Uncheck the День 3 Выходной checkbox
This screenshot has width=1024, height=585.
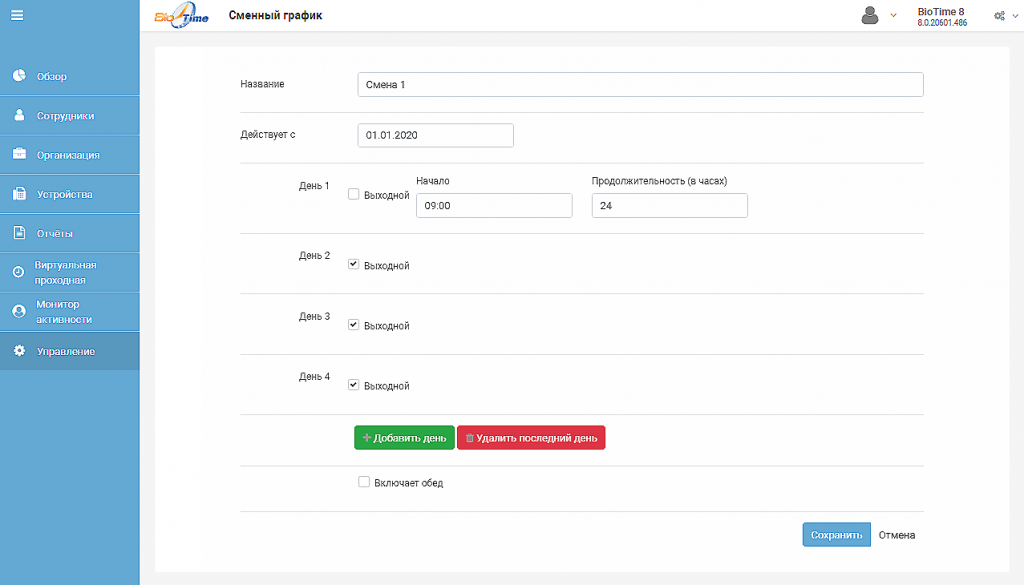pyautogui.click(x=353, y=324)
